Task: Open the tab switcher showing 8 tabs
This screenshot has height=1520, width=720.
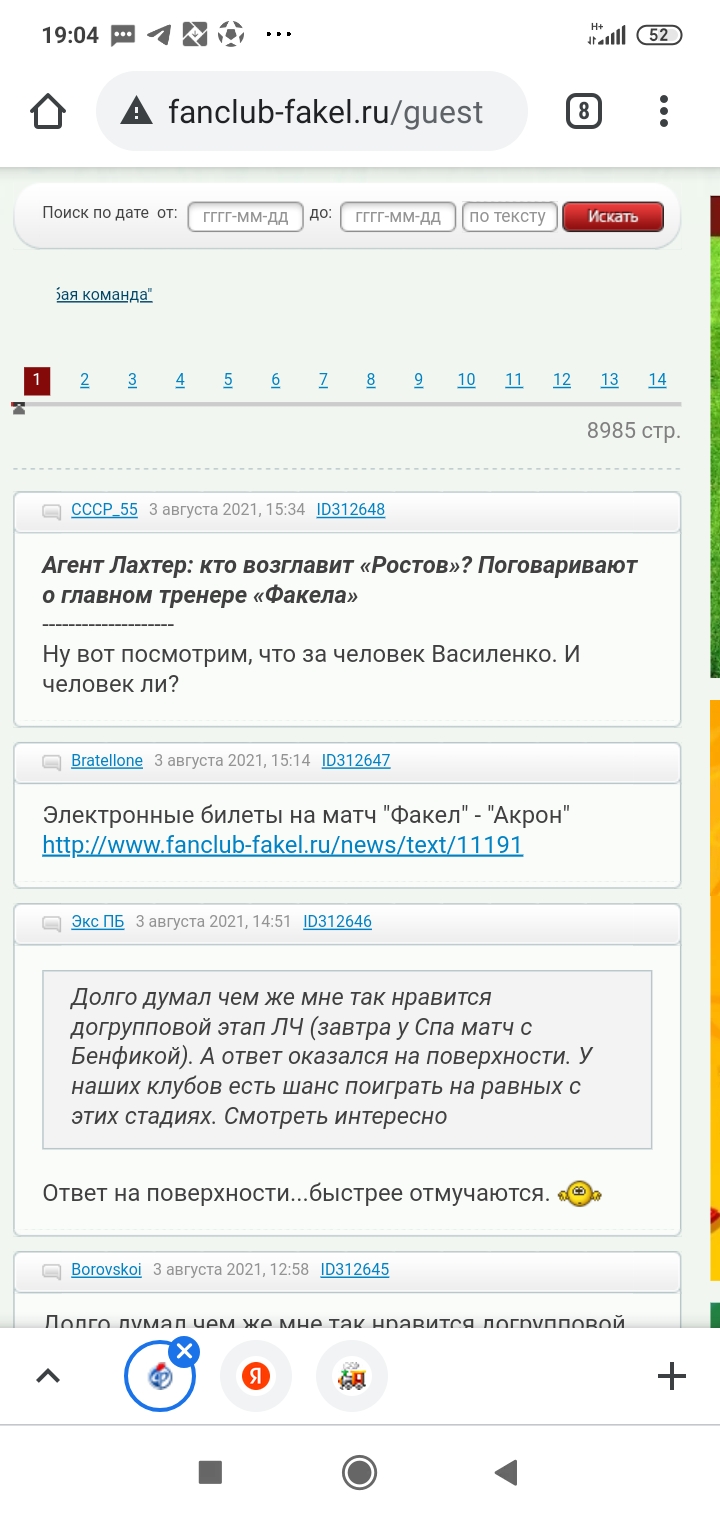Action: [584, 111]
